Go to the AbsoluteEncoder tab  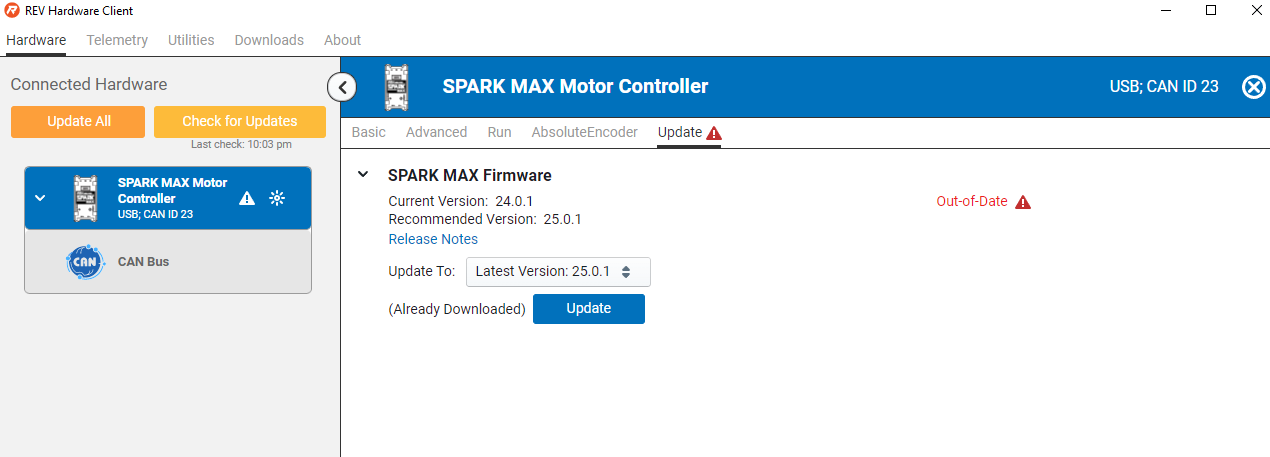584,132
